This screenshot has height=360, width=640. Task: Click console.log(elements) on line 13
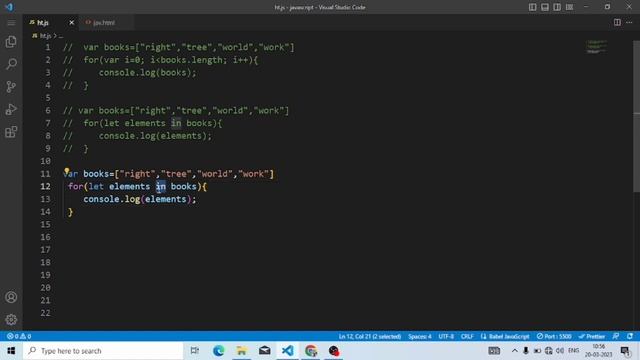click(x=140, y=199)
